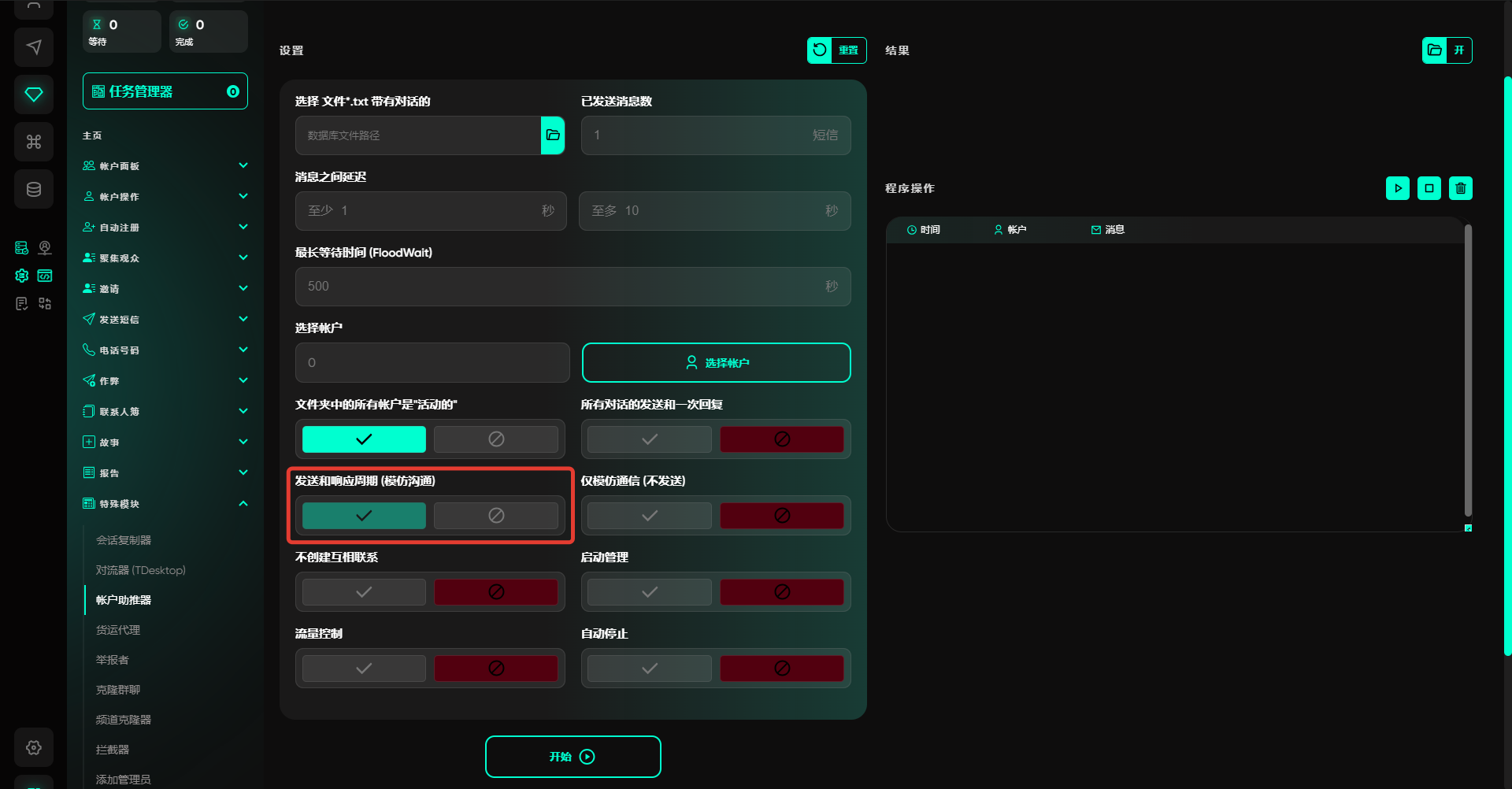Open the database icon in left sidebar

click(x=34, y=189)
